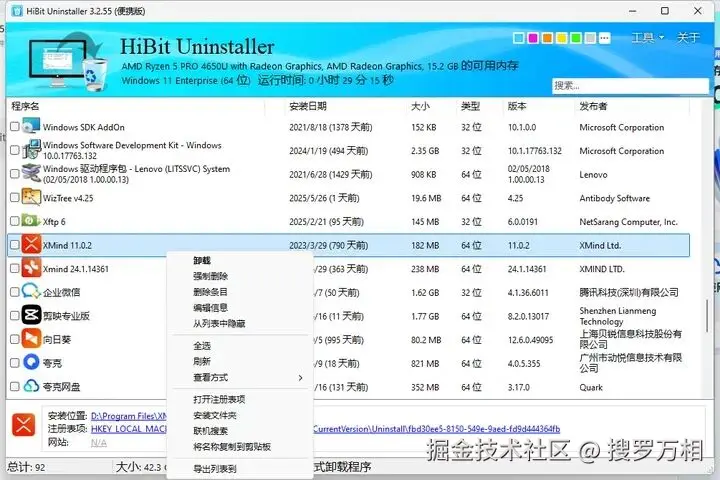The image size is (720, 480).
Task: Select the orange theme color swatch
Action: click(x=547, y=38)
